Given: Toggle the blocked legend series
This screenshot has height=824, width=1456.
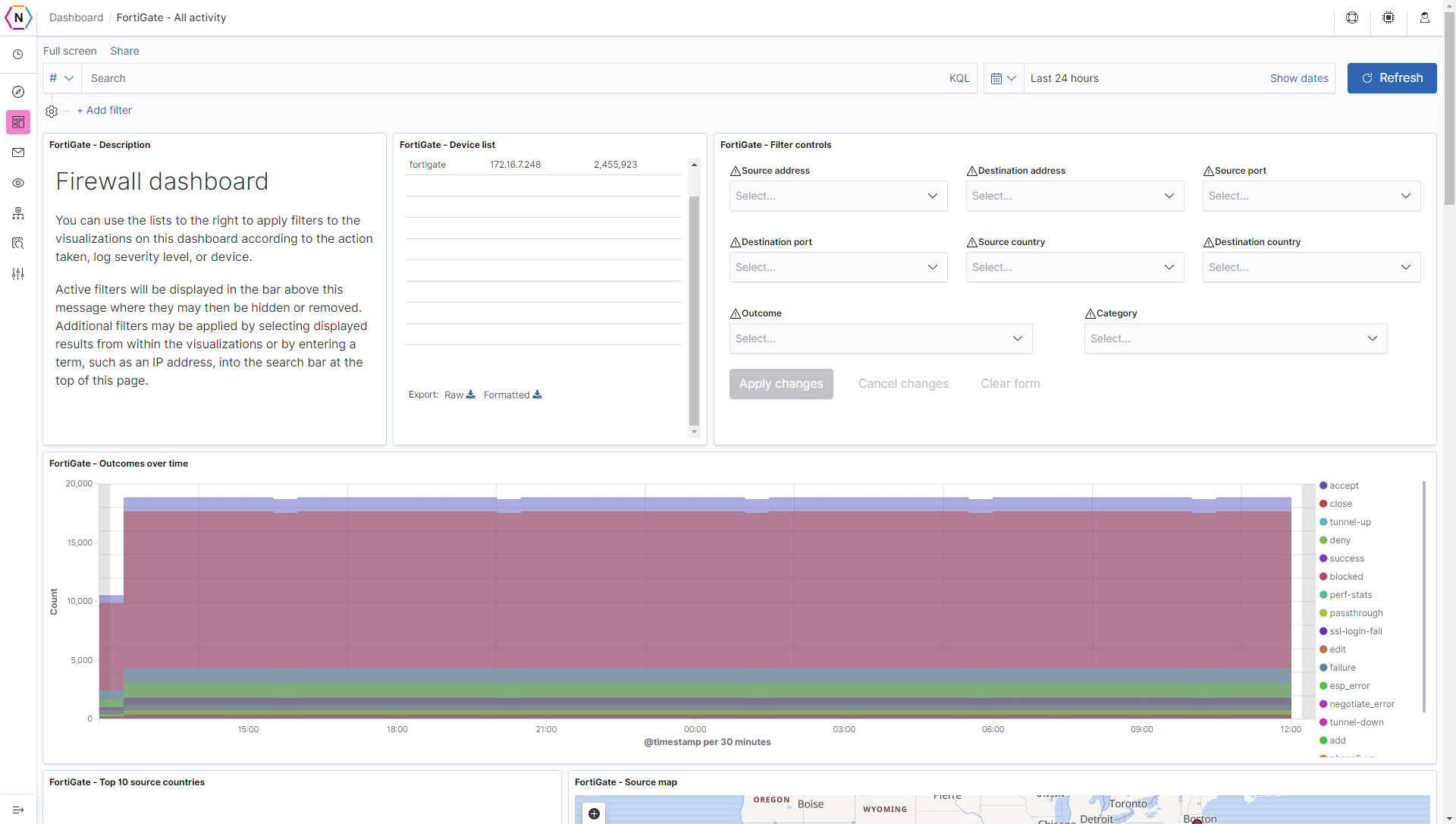Looking at the screenshot, I should (1346, 577).
